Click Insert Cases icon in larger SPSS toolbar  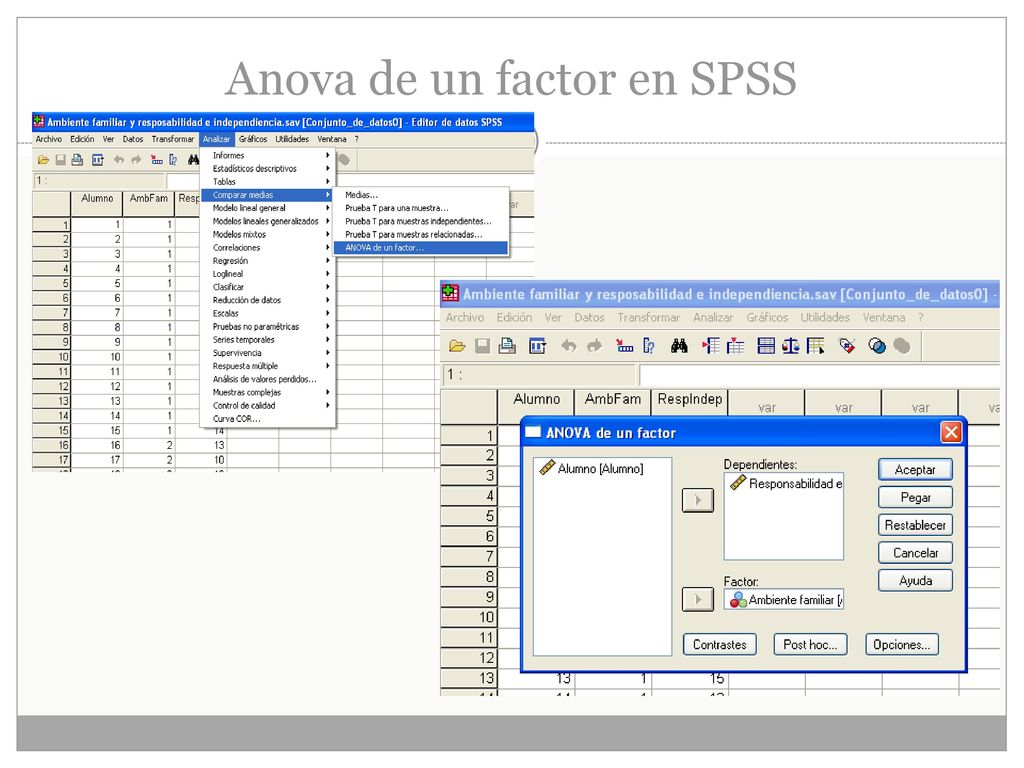point(711,346)
